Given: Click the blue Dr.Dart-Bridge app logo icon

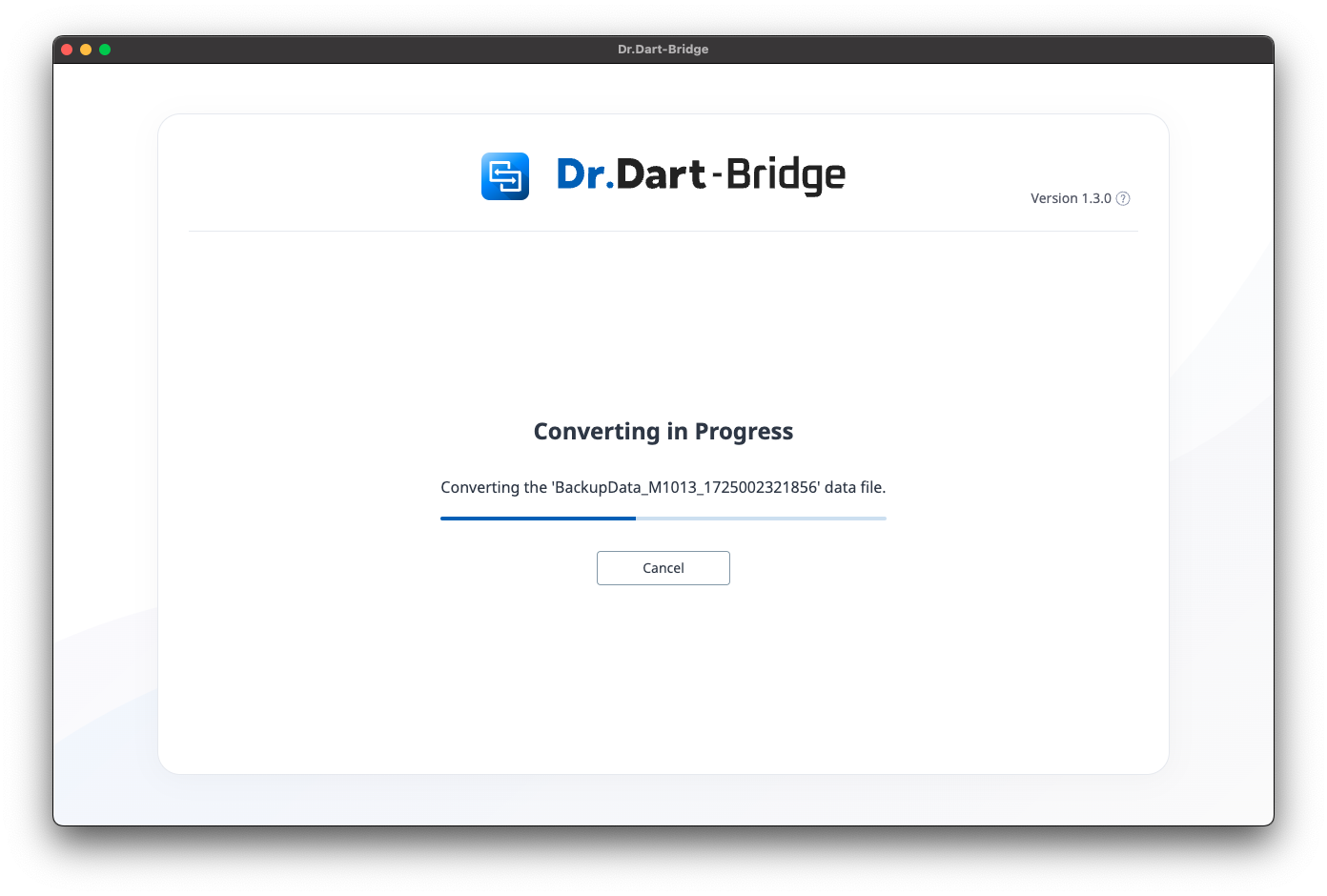Looking at the screenshot, I should click(x=504, y=176).
